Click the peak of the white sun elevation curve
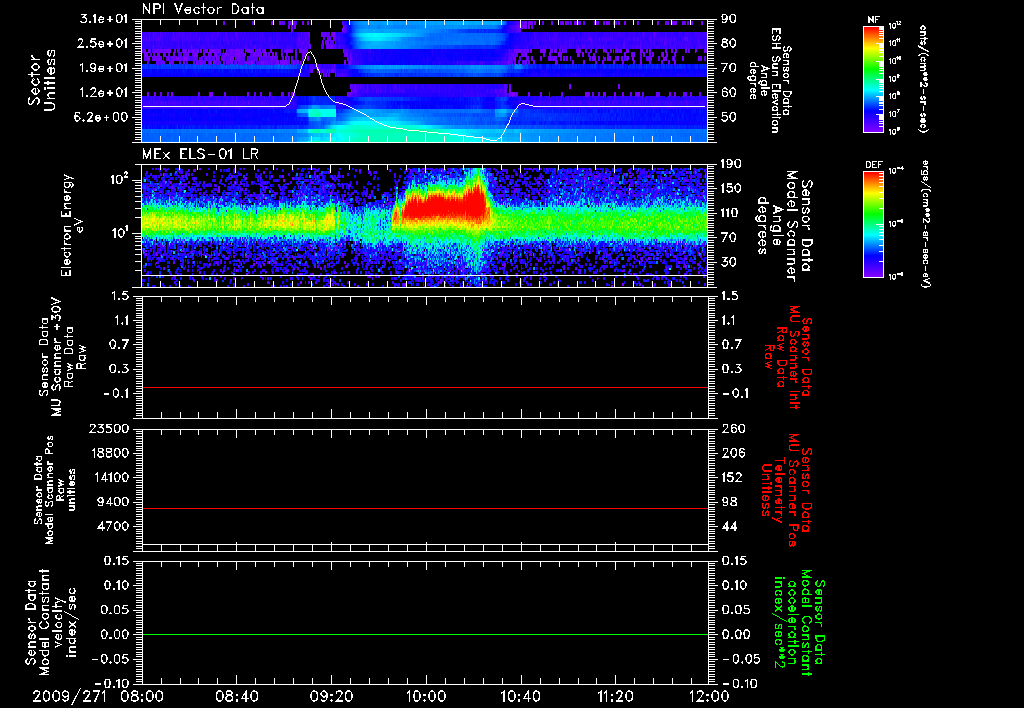 311,51
